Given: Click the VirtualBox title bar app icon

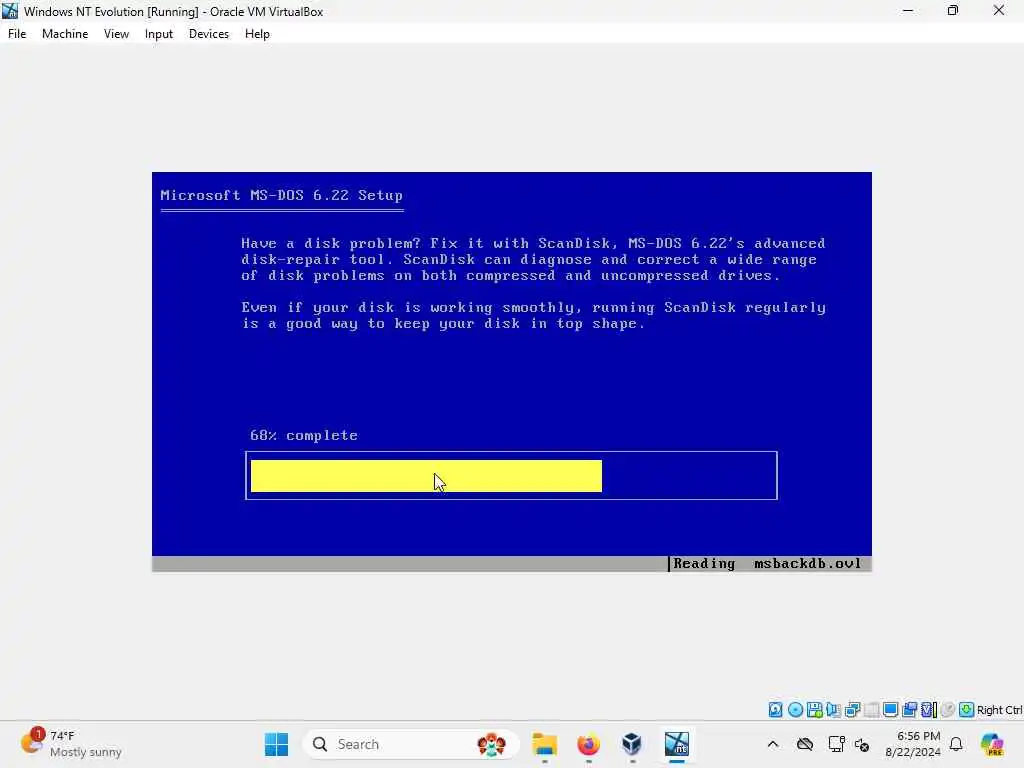Looking at the screenshot, I should pos(10,11).
